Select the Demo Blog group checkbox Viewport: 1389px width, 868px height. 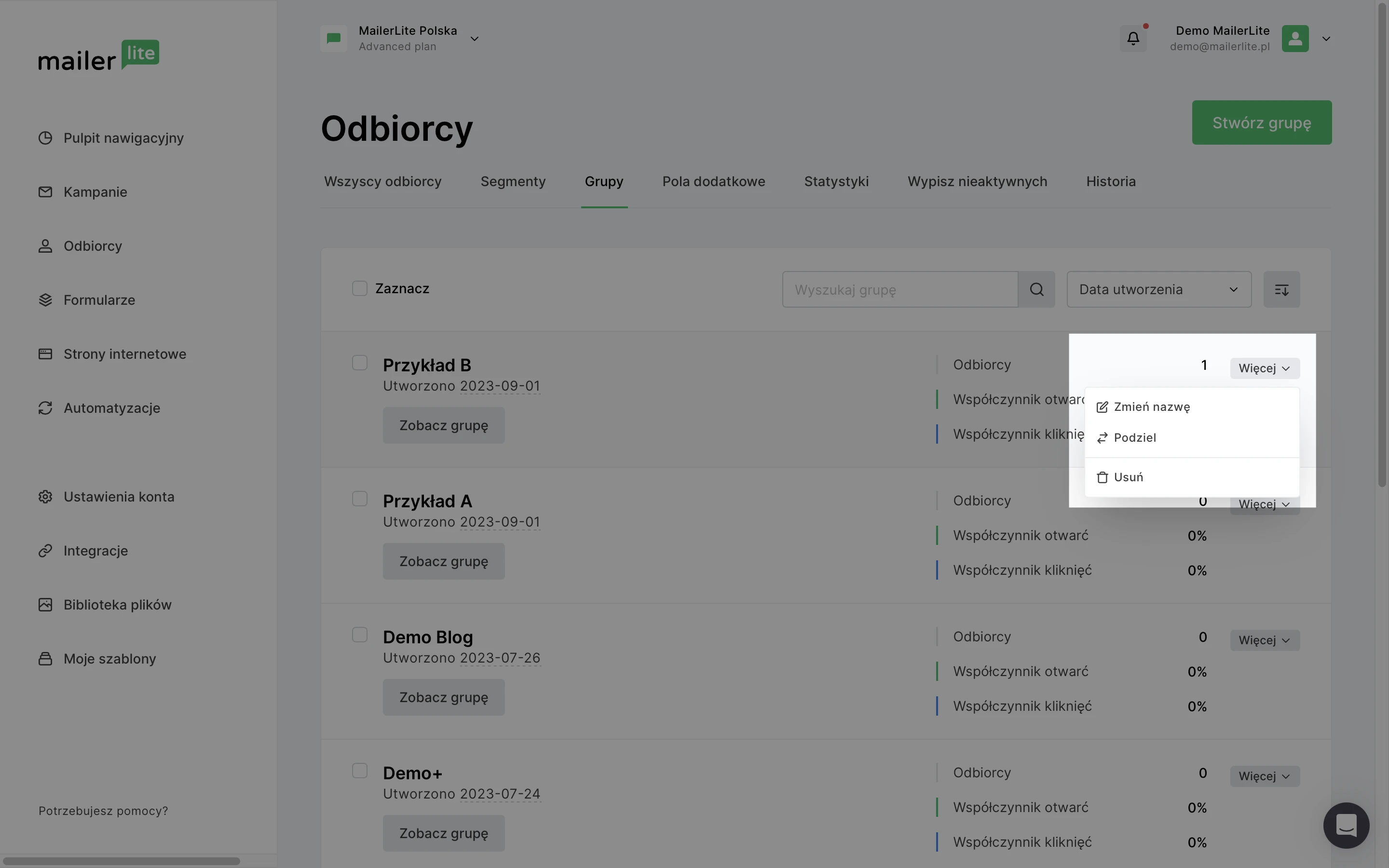pos(359,634)
